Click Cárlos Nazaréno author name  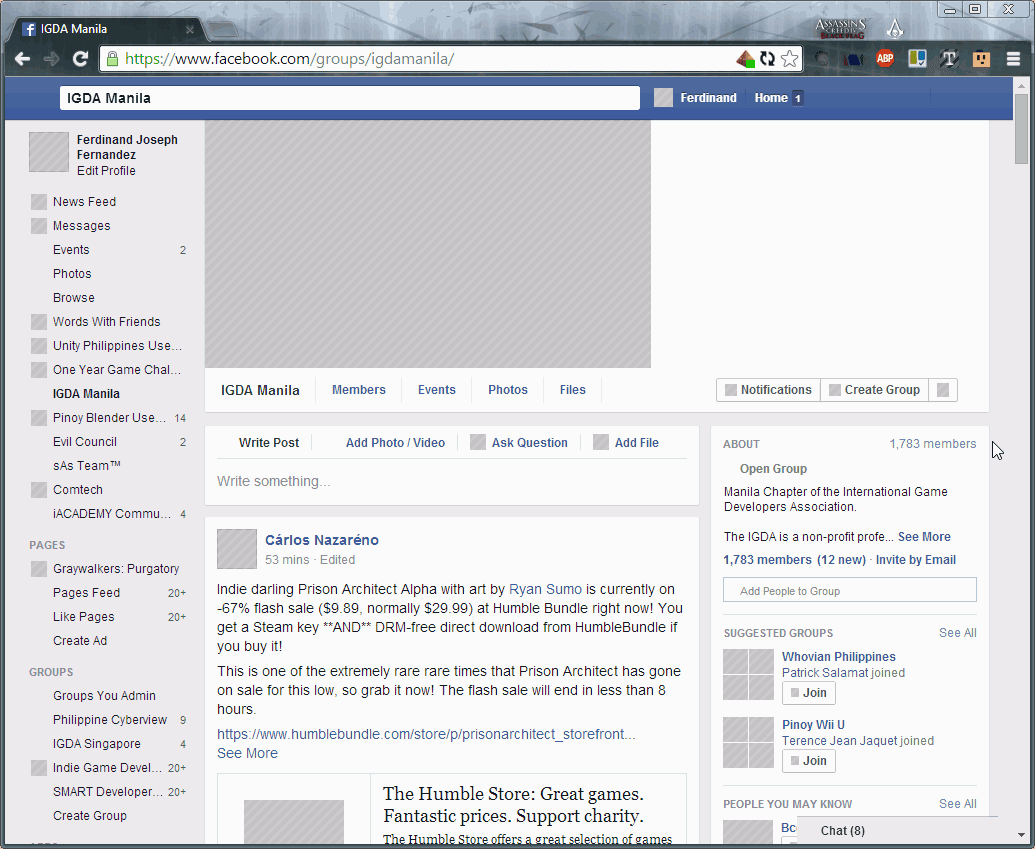[321, 540]
